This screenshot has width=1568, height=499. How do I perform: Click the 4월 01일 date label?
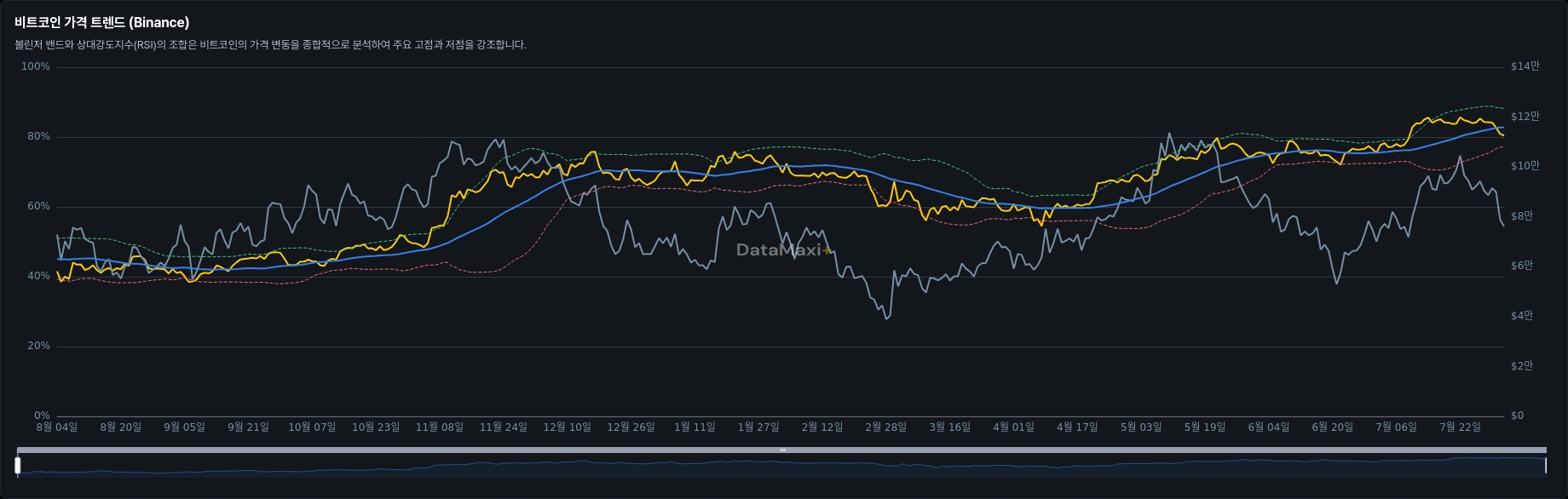point(1014,427)
